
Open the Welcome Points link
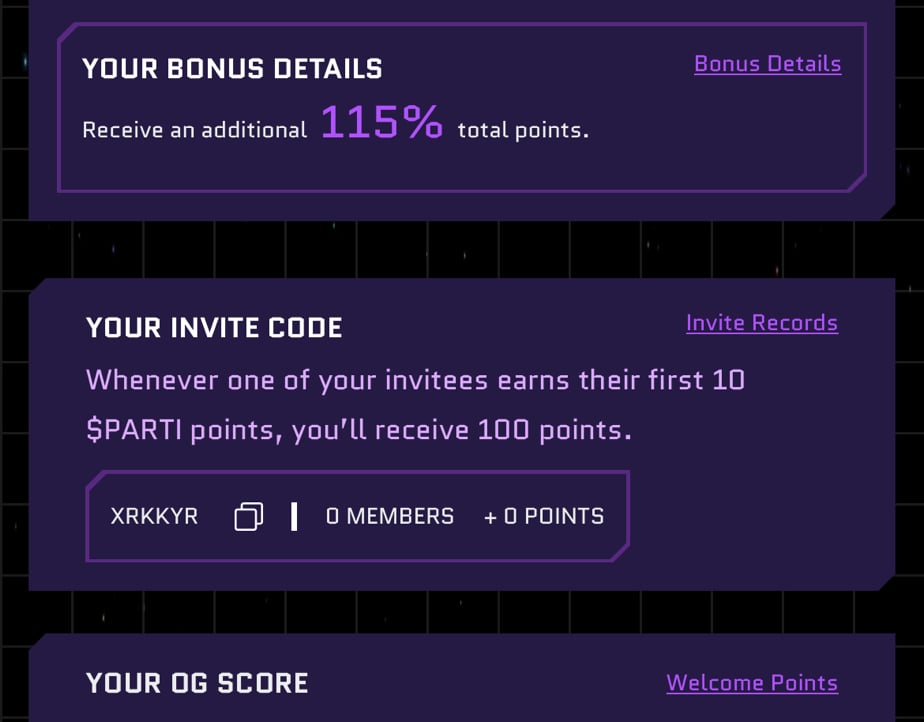(x=752, y=683)
